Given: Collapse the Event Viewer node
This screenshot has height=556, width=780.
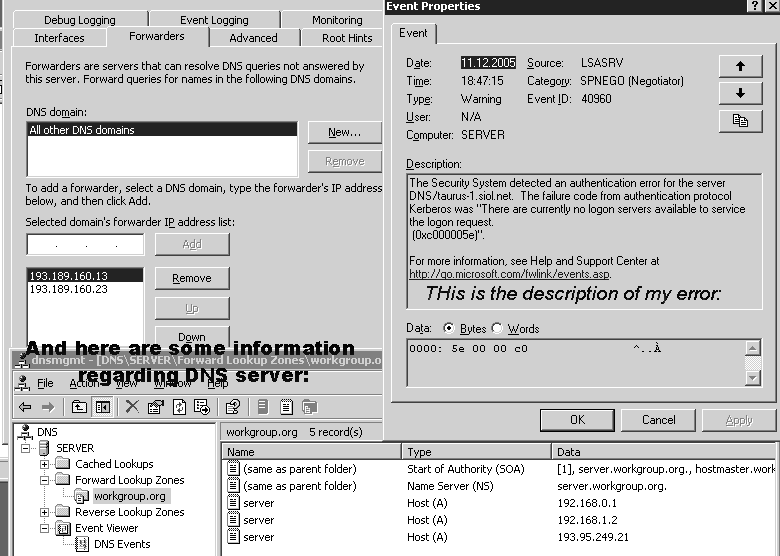Looking at the screenshot, I should (x=44, y=528).
